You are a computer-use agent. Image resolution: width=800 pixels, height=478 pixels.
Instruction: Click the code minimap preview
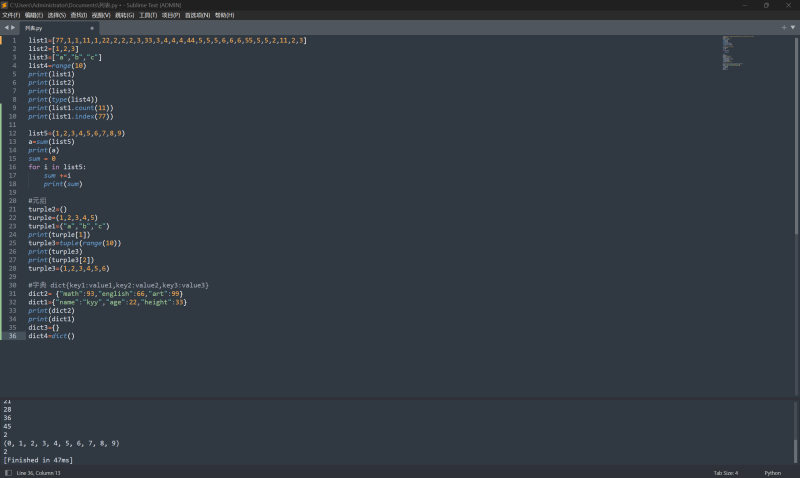740,60
